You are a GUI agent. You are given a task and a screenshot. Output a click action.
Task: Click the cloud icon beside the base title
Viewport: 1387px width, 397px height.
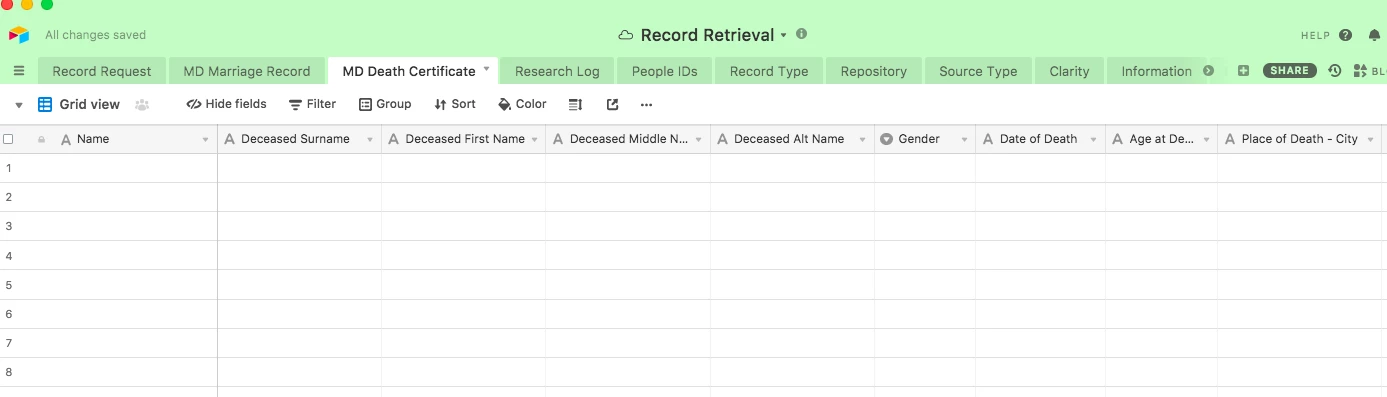click(x=626, y=35)
